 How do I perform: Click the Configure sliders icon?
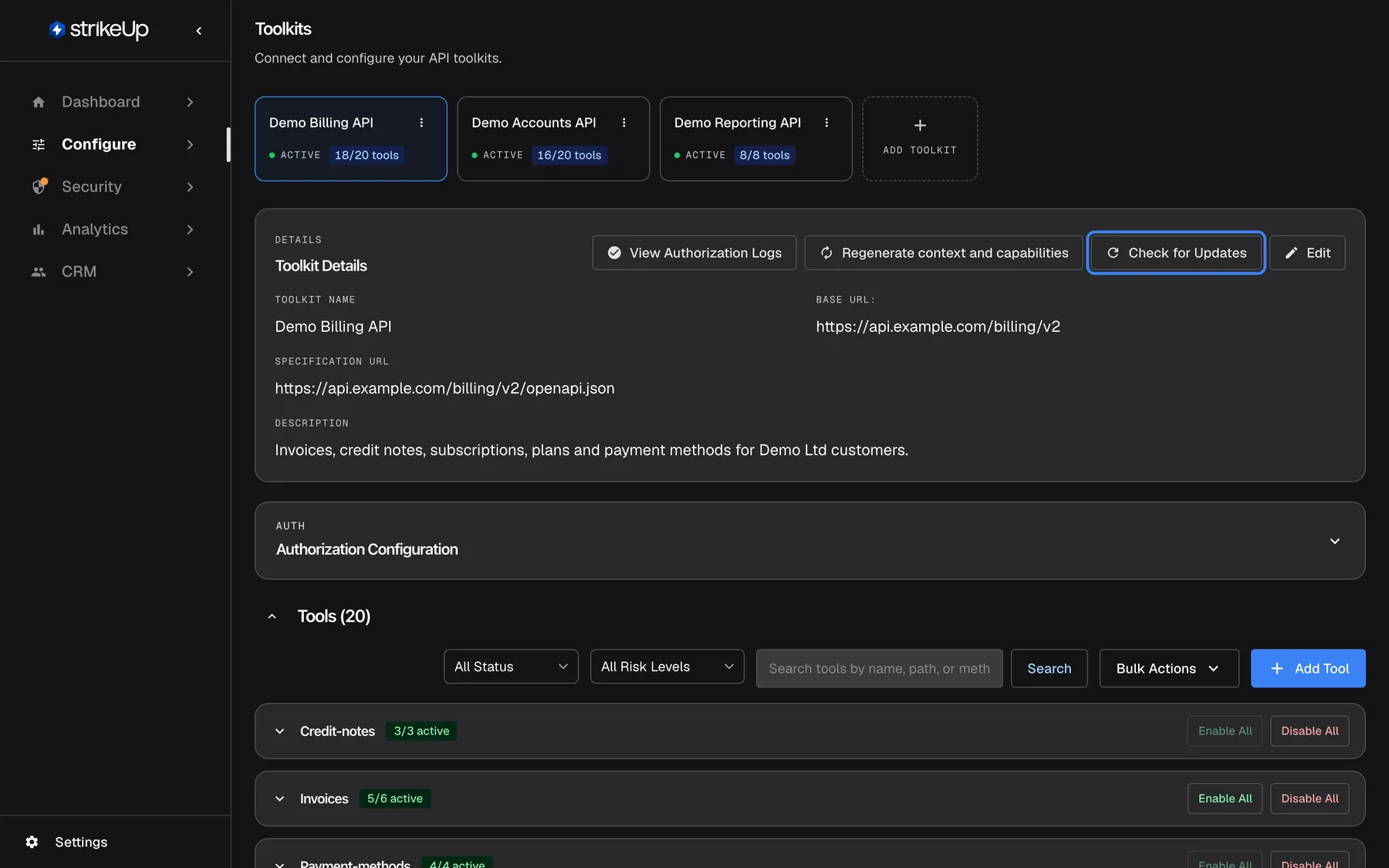tap(39, 144)
